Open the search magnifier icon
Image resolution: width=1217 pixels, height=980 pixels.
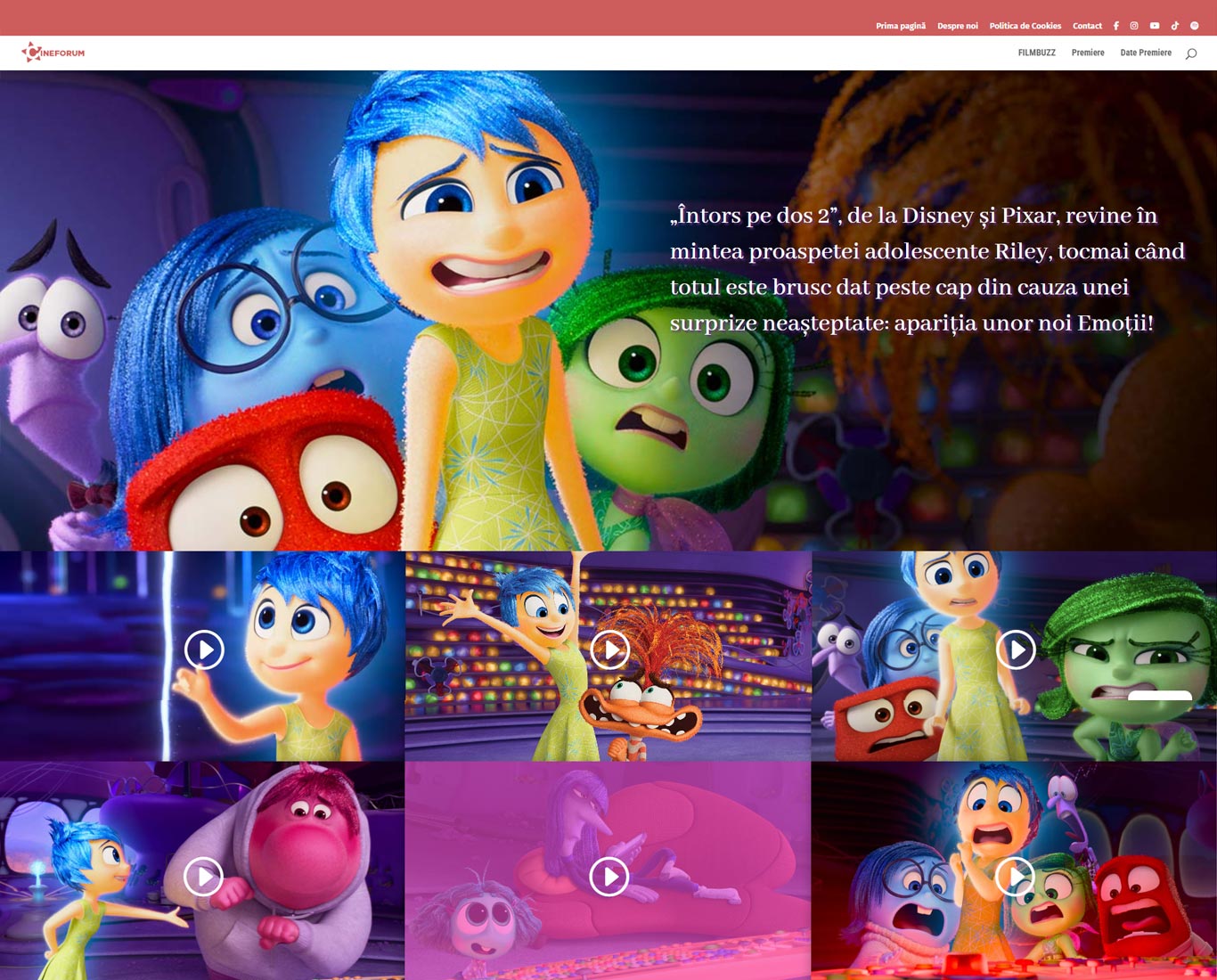(1191, 53)
